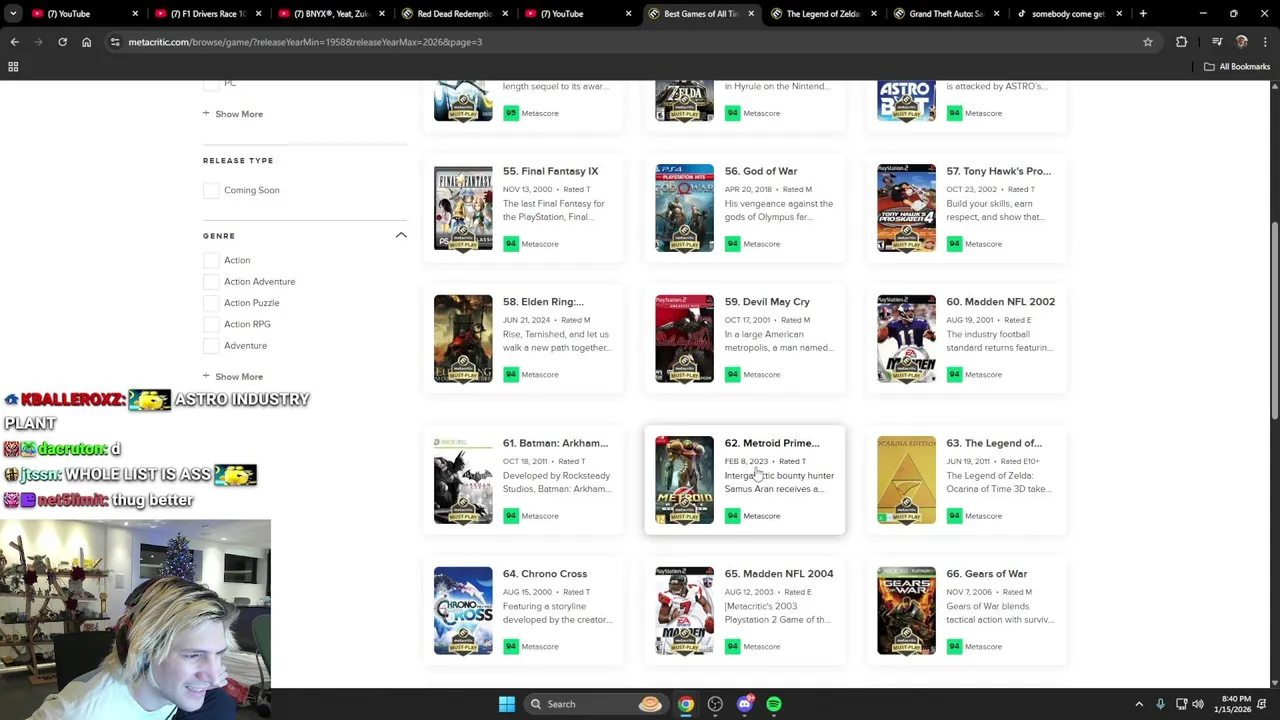The image size is (1280, 720).
Task: View site information icon in address bar
Action: click(x=115, y=42)
